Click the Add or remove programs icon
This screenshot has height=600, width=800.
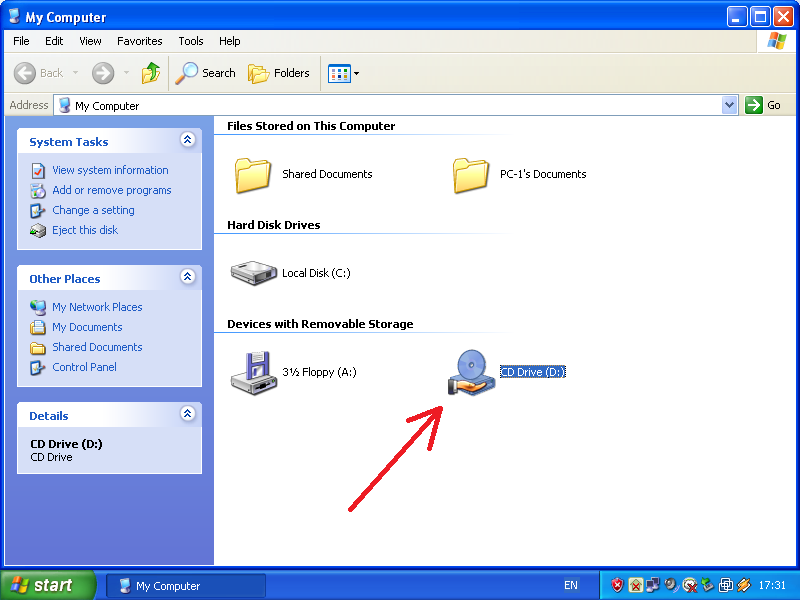[38, 190]
